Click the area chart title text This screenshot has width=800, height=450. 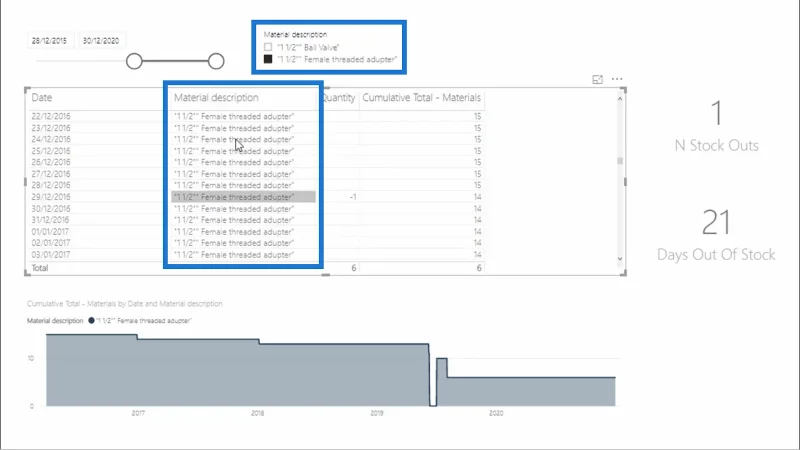click(124, 304)
